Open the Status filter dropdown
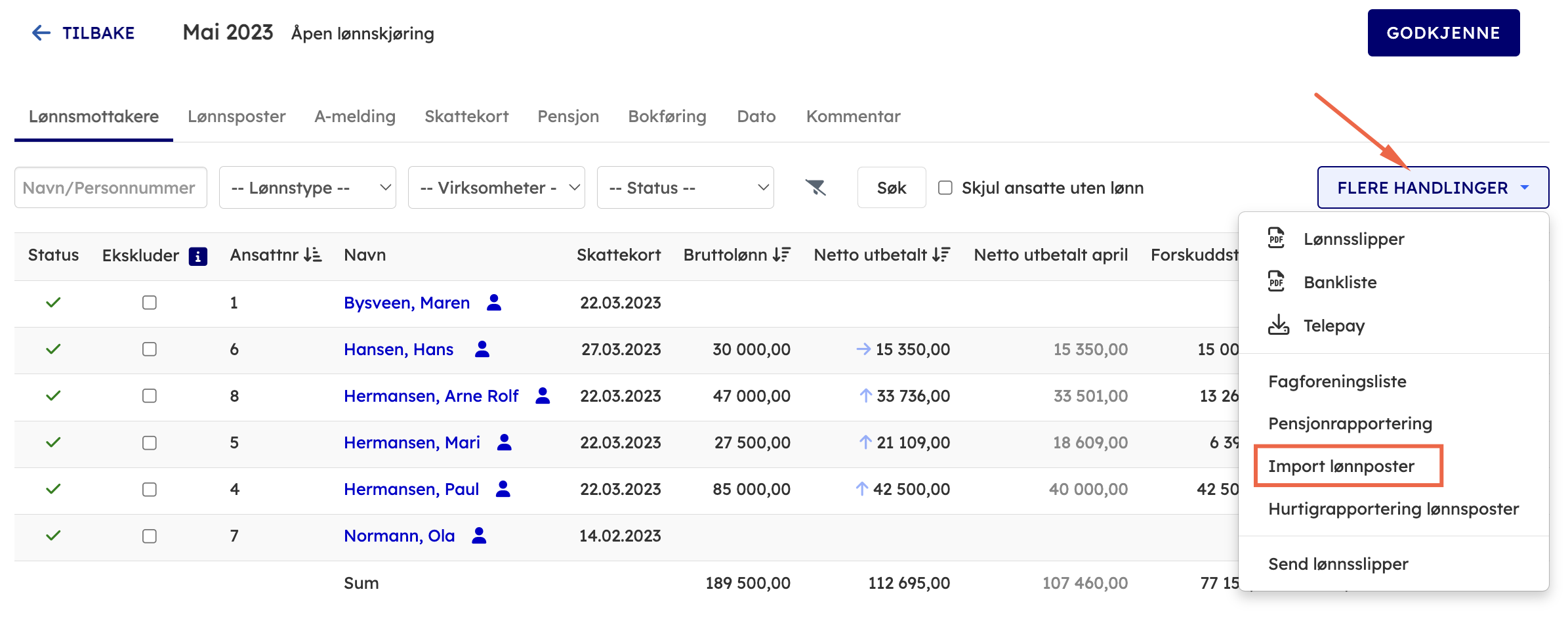Screen dimensions: 1568x621 click(x=685, y=188)
